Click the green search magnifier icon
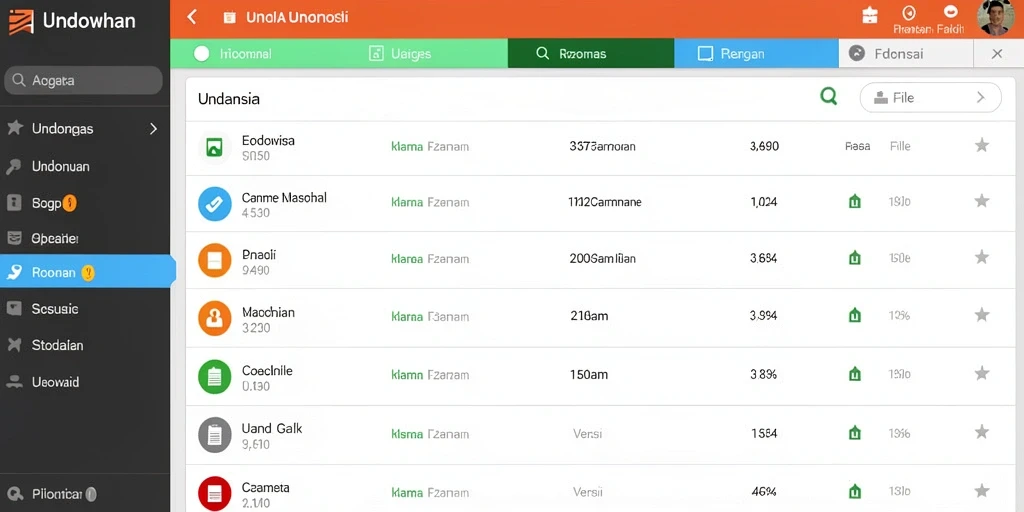 pos(829,97)
